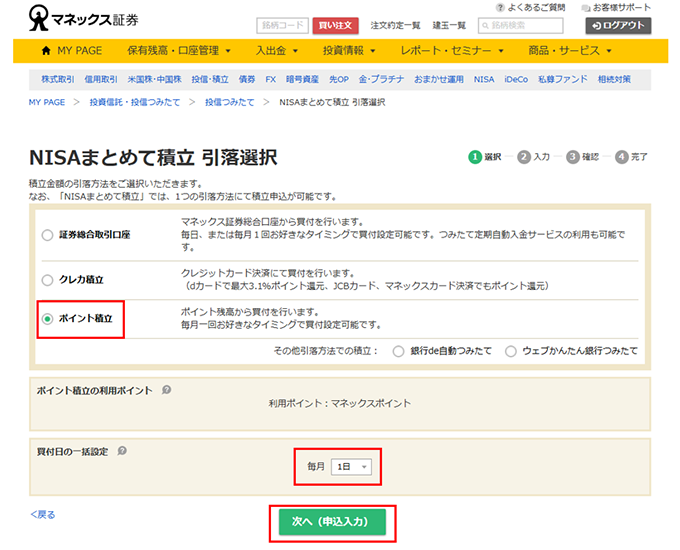The height and width of the screenshot is (550, 680).
Task: Click 投資信託・投信つみたて breadcrumb link
Action: point(135,102)
